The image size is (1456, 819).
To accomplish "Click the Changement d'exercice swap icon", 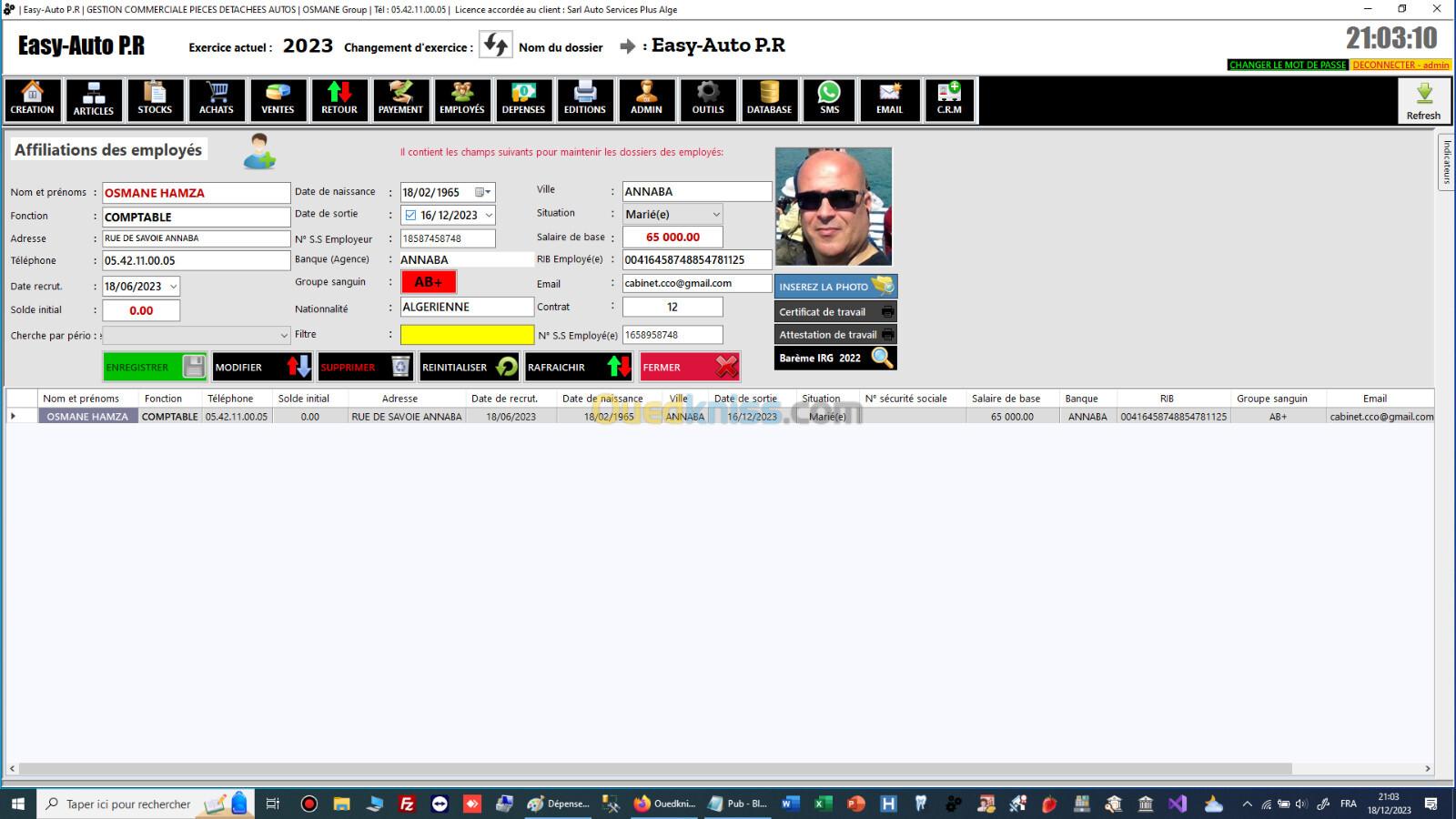I will click(496, 45).
